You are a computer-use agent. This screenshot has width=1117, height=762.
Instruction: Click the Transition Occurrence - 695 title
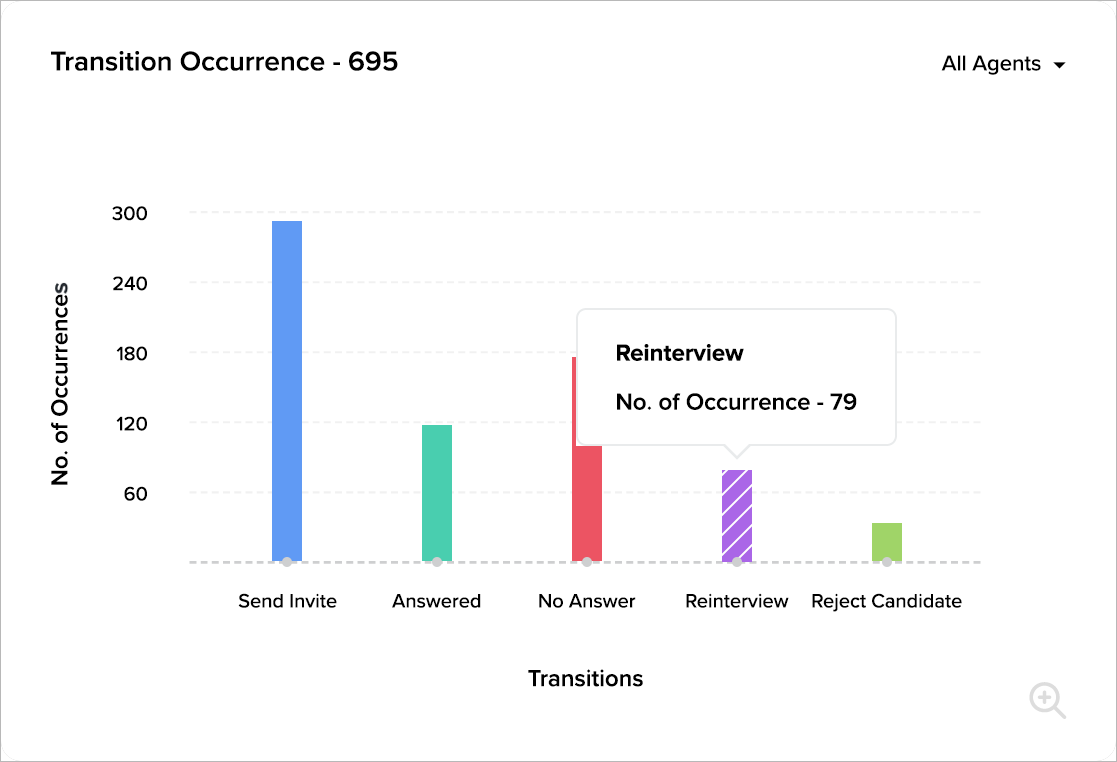point(224,62)
